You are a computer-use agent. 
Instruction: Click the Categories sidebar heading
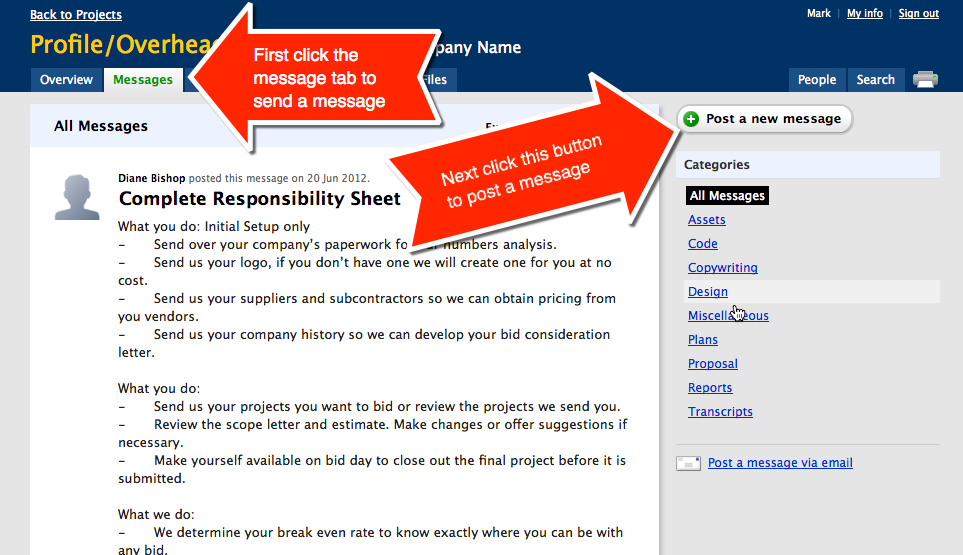(x=717, y=165)
